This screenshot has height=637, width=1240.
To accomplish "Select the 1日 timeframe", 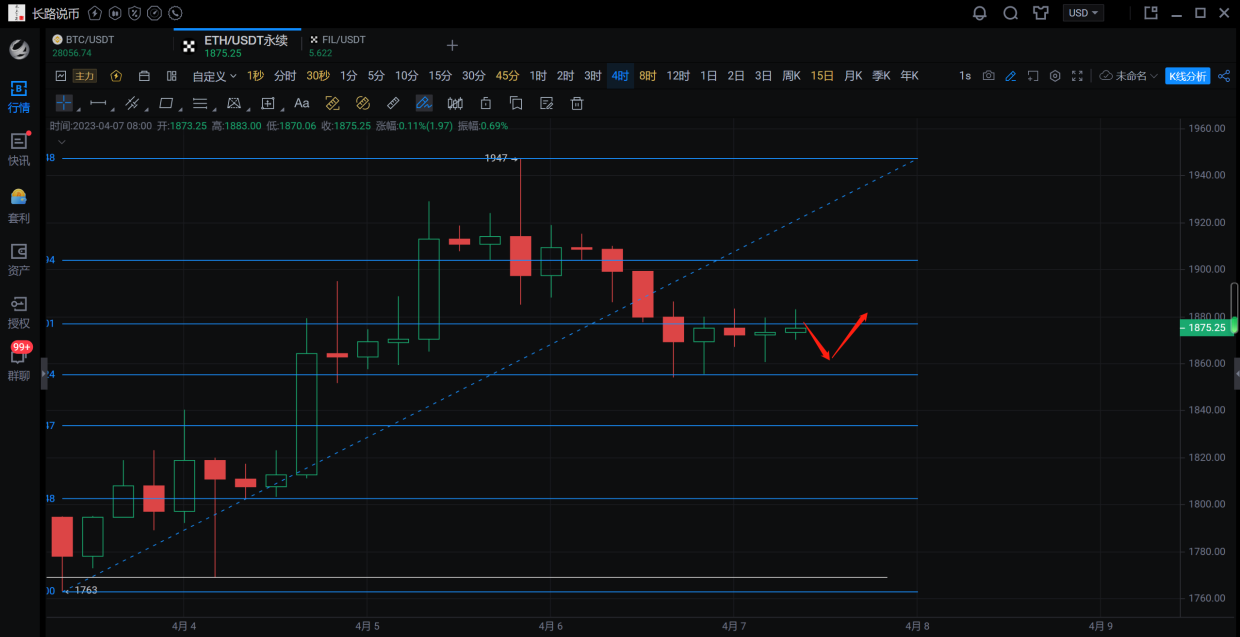I will [x=708, y=76].
